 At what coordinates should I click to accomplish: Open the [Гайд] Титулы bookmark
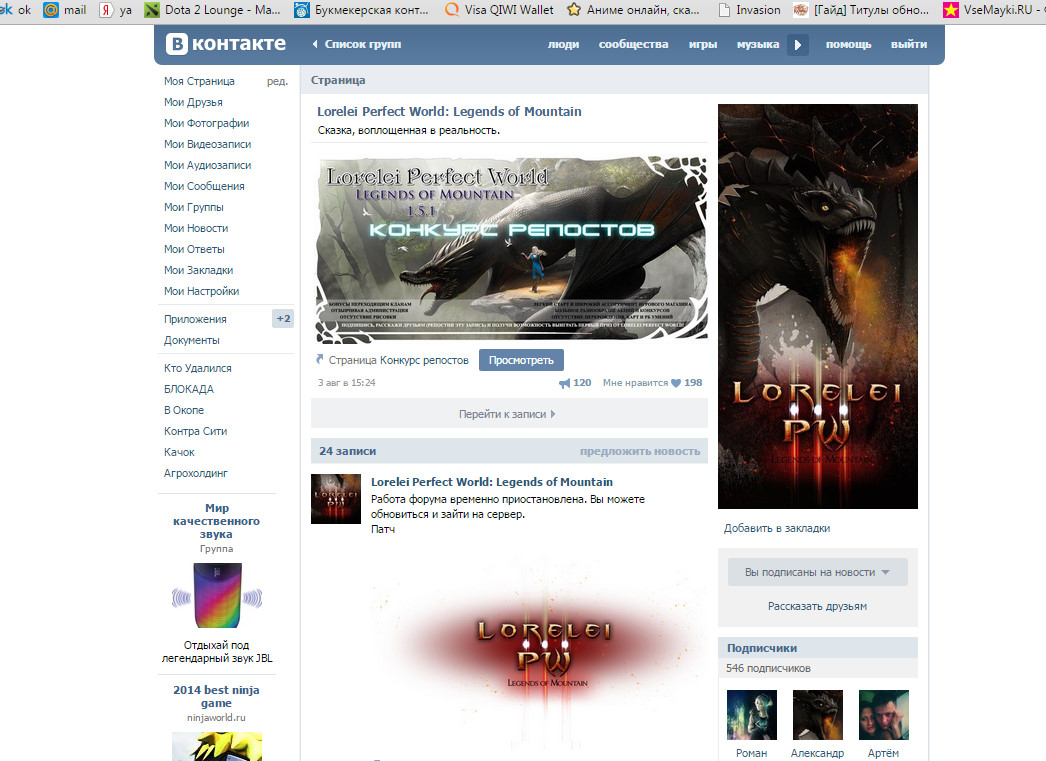(x=861, y=10)
